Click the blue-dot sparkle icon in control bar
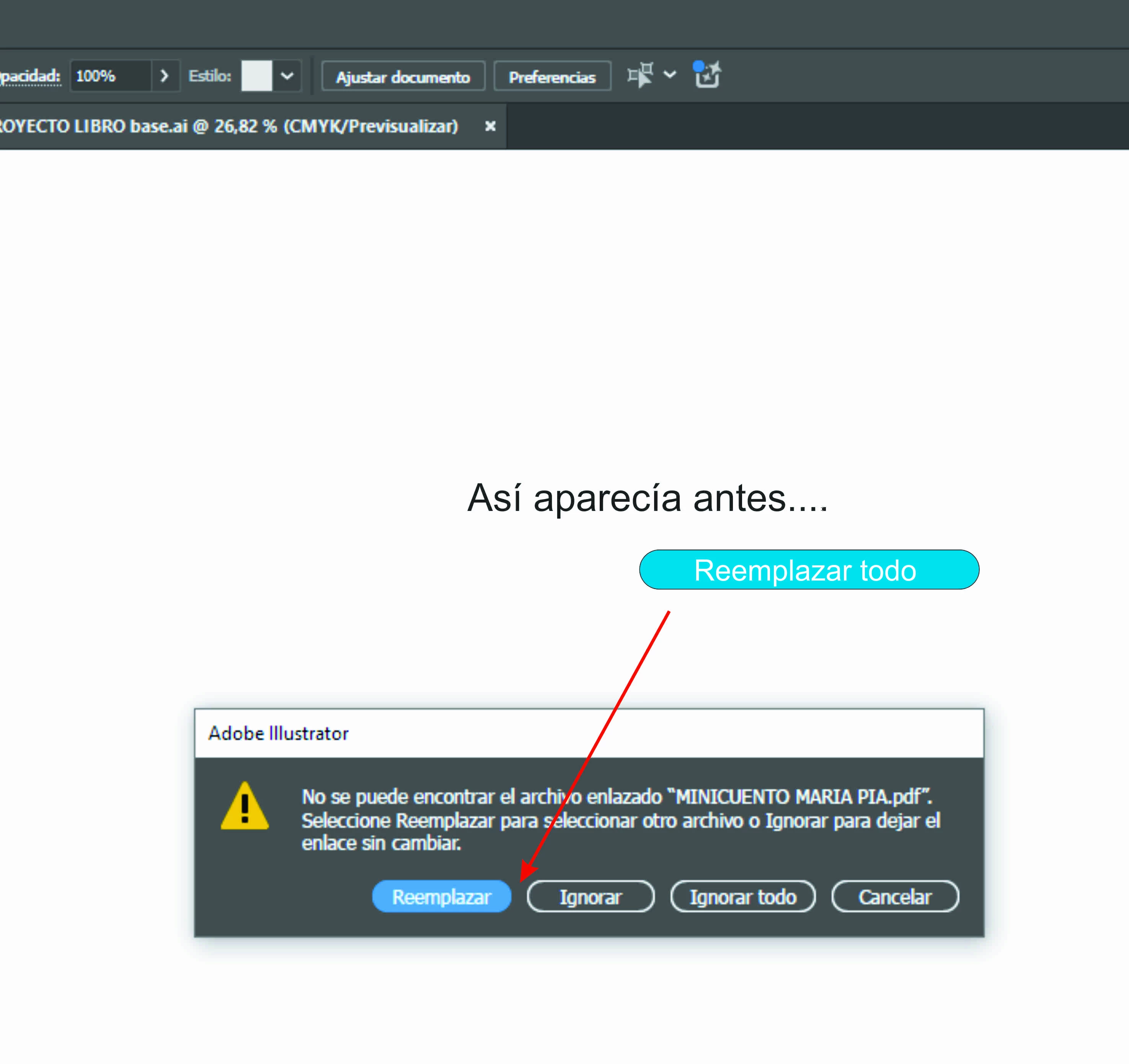Screen dimensions: 1129x1064 point(706,75)
